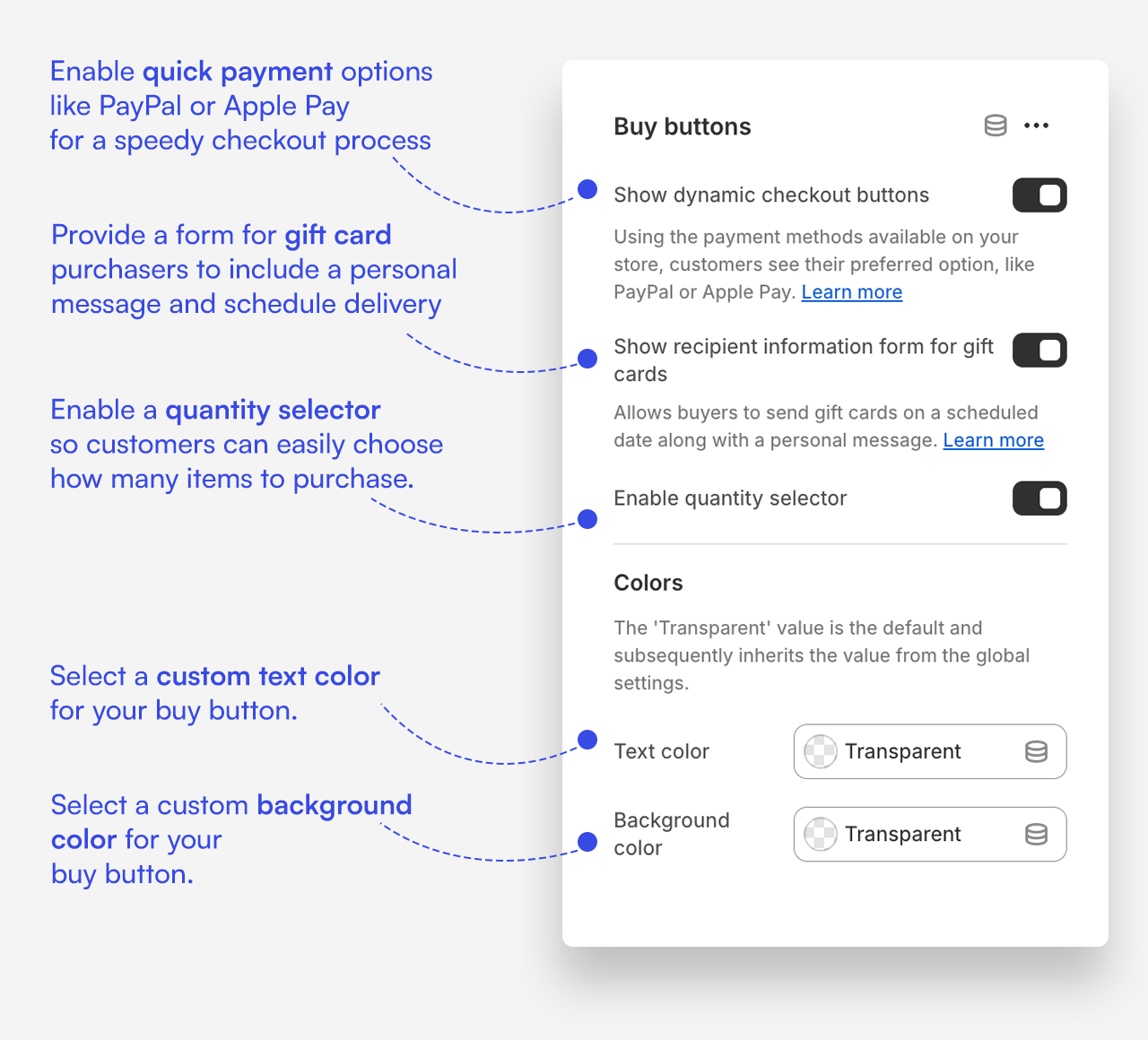Click the Colors section heading
Image resolution: width=1148 pixels, height=1040 pixels.
pyautogui.click(x=648, y=583)
